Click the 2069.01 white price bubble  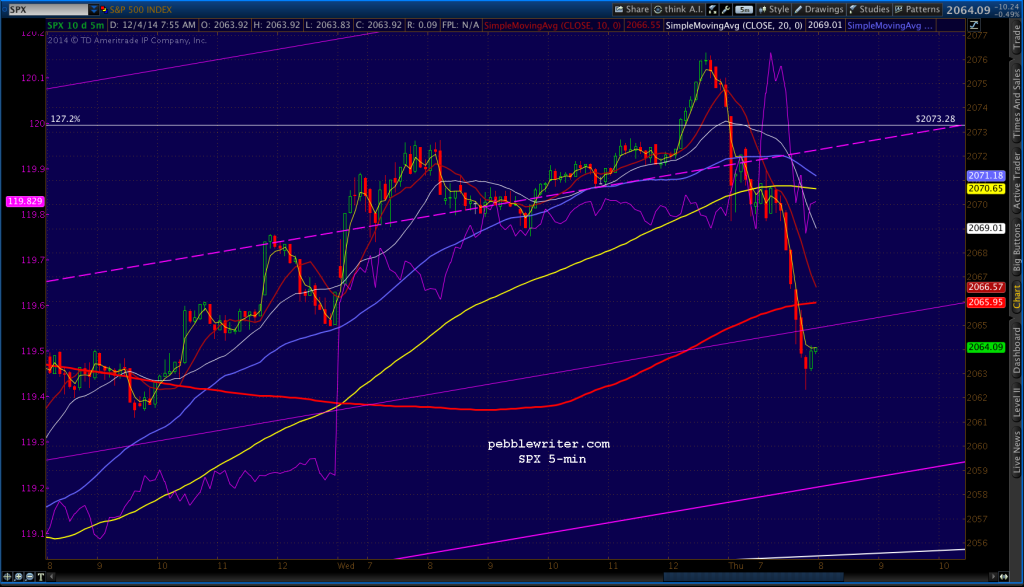click(985, 228)
